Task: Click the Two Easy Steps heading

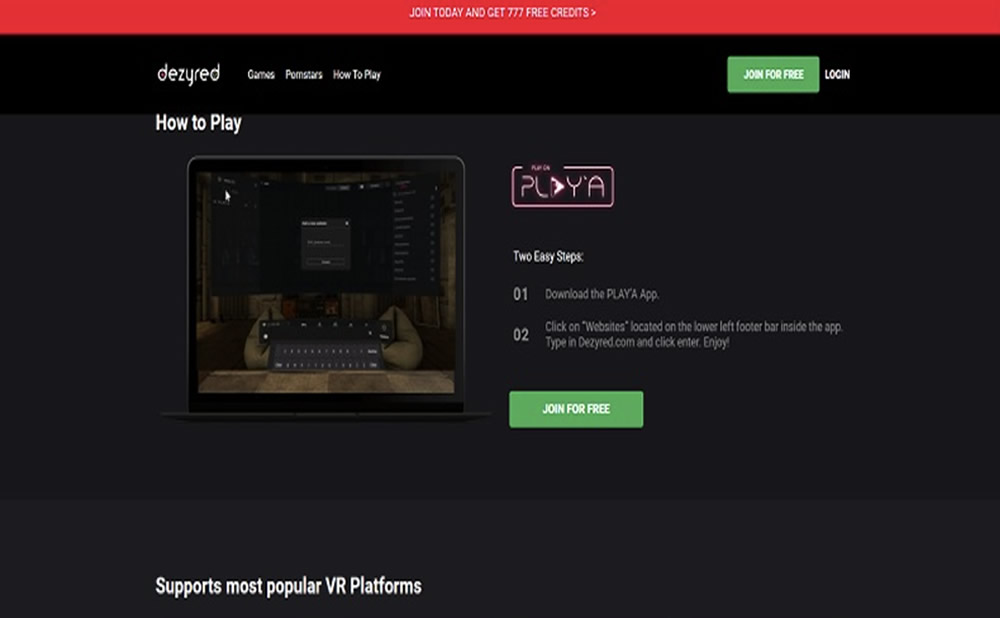Action: pyautogui.click(x=548, y=257)
